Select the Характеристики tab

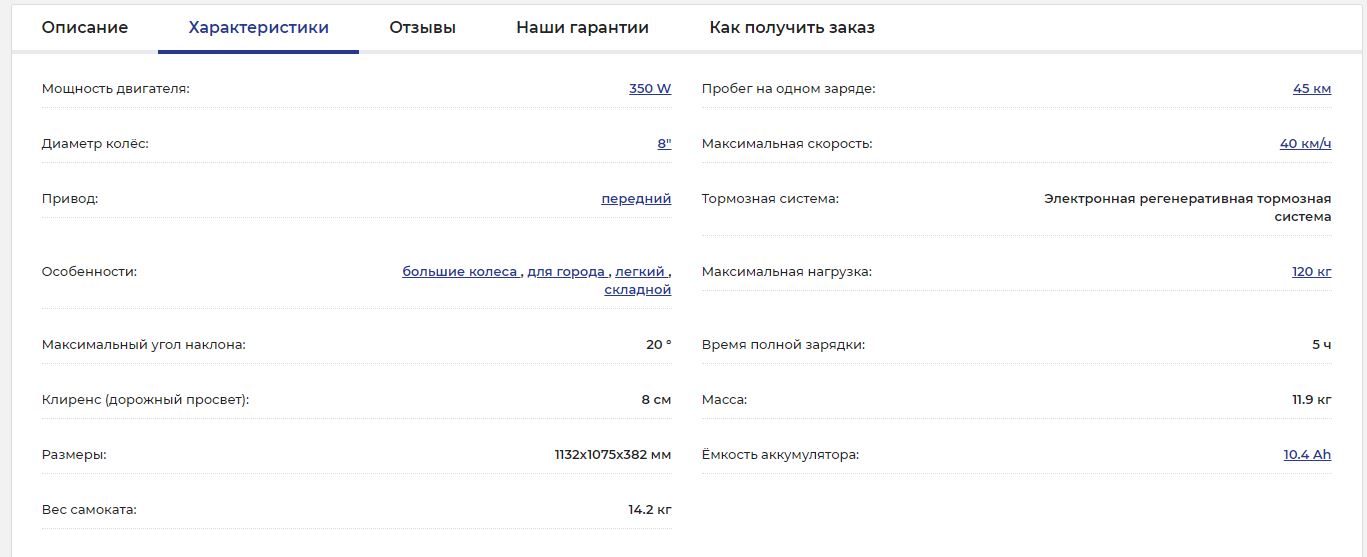click(258, 28)
